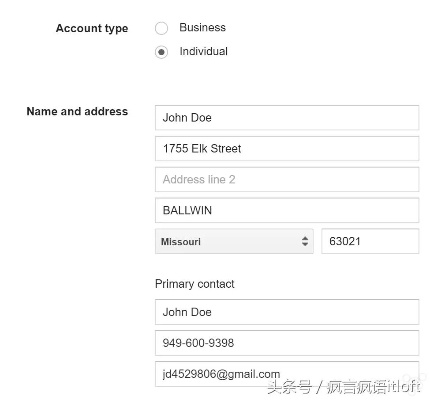Click the 'Business' option label text
This screenshot has height=400, width=430.
point(202,27)
